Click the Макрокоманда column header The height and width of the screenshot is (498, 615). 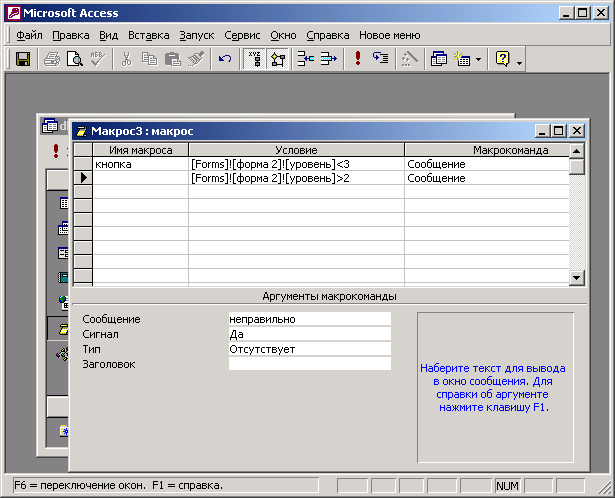coord(487,150)
